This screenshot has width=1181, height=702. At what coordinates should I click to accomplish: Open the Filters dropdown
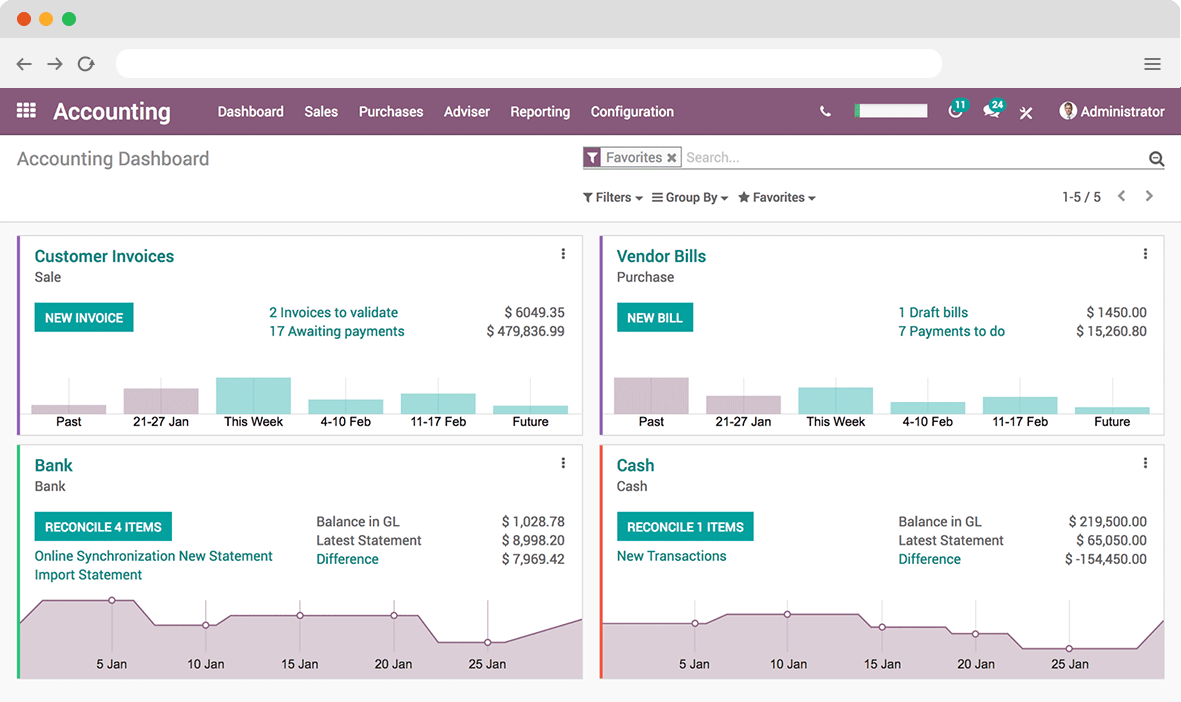click(612, 197)
